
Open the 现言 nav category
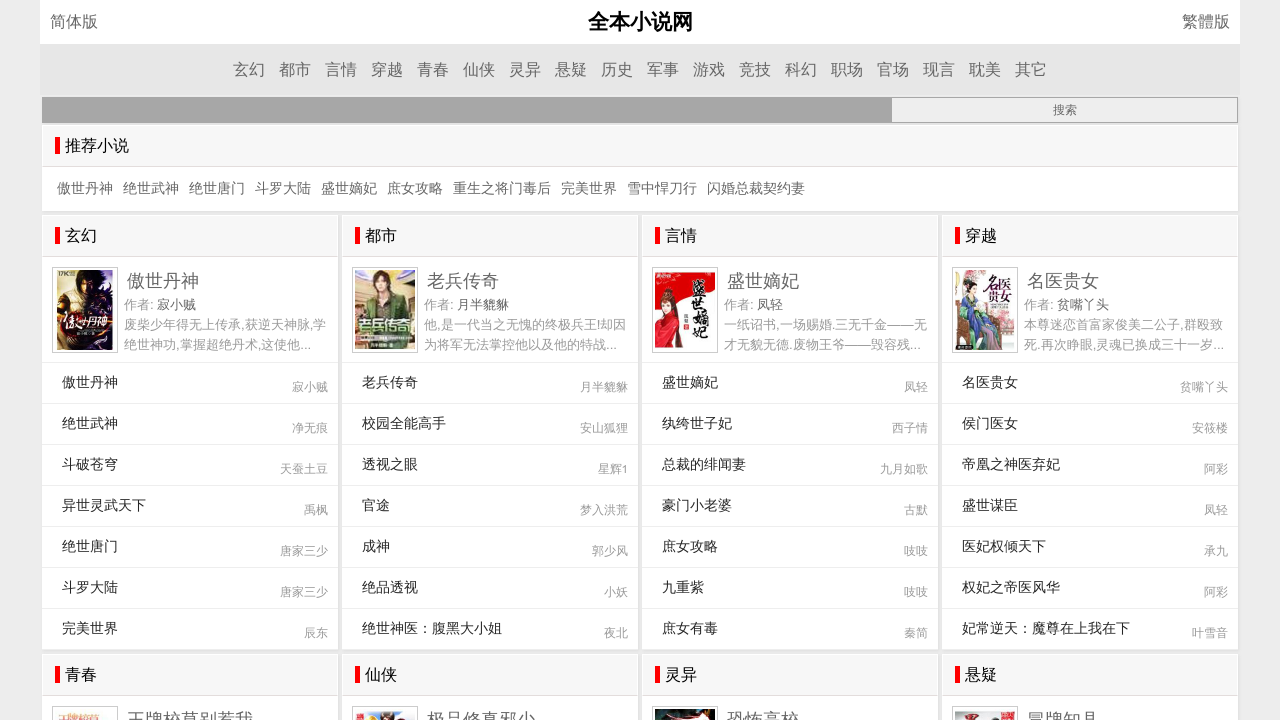939,70
